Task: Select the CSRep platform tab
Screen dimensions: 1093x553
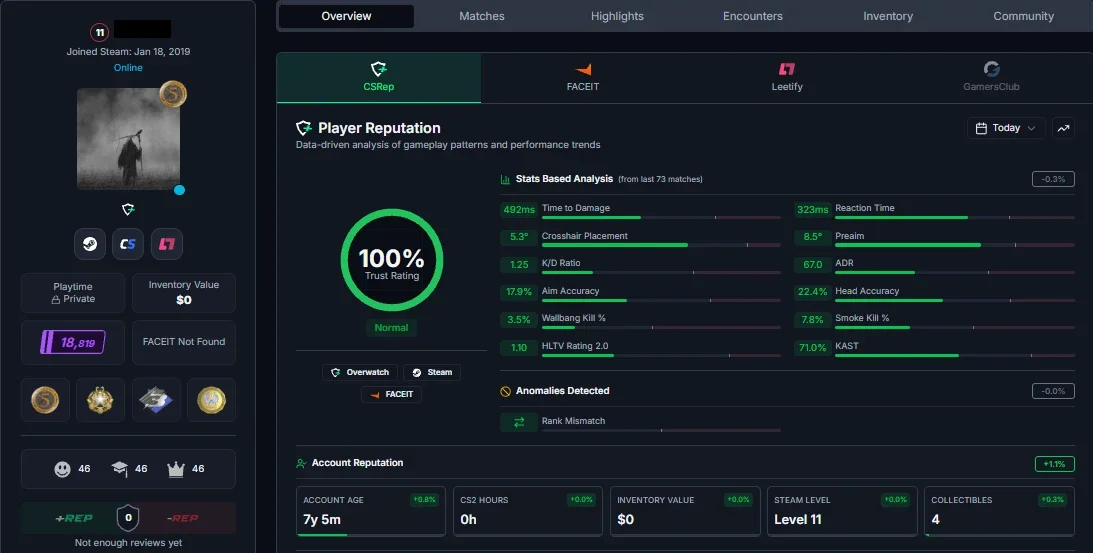Action: tap(379, 77)
